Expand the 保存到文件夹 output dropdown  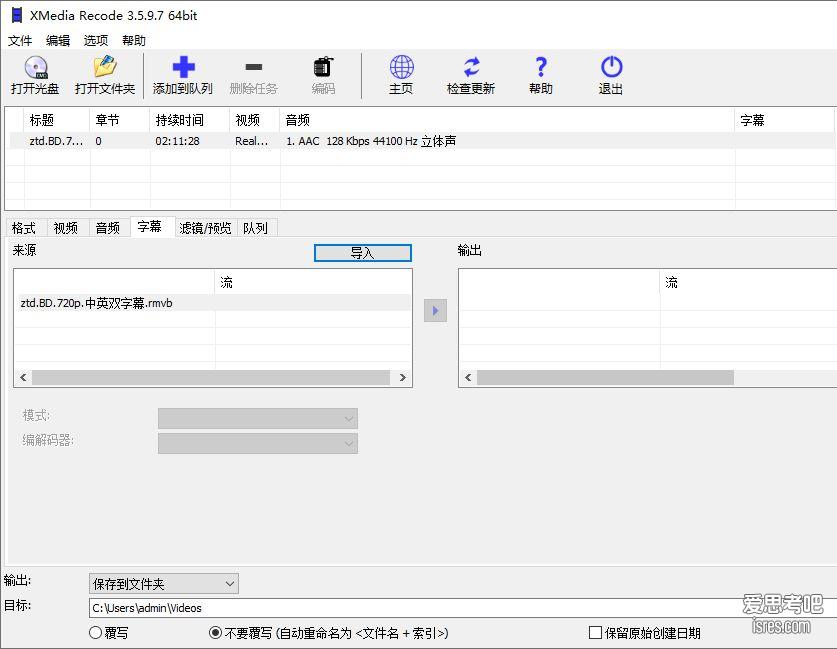(x=164, y=584)
